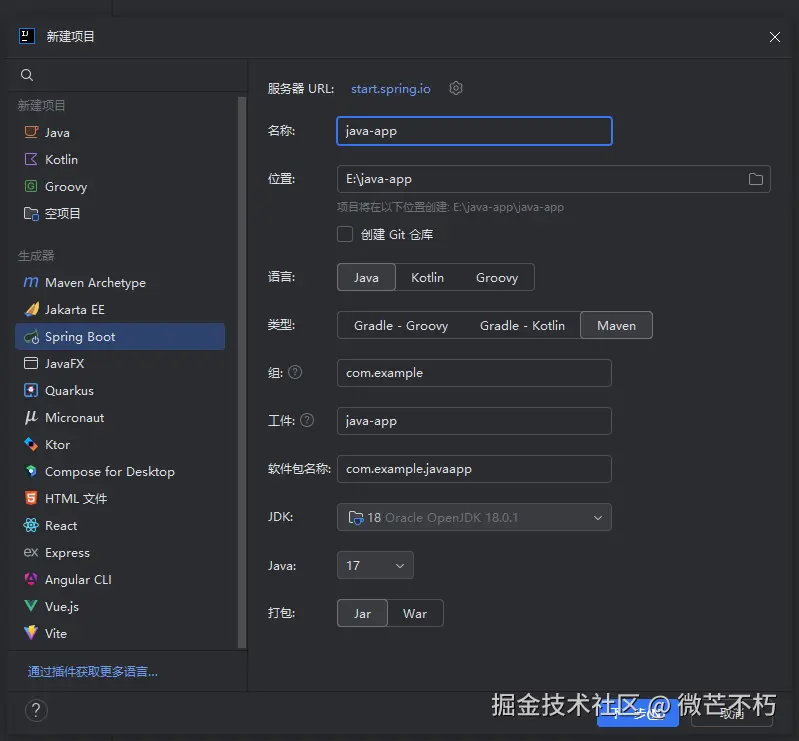
Task: Select Maven Archetype generator icon
Action: click(x=31, y=282)
